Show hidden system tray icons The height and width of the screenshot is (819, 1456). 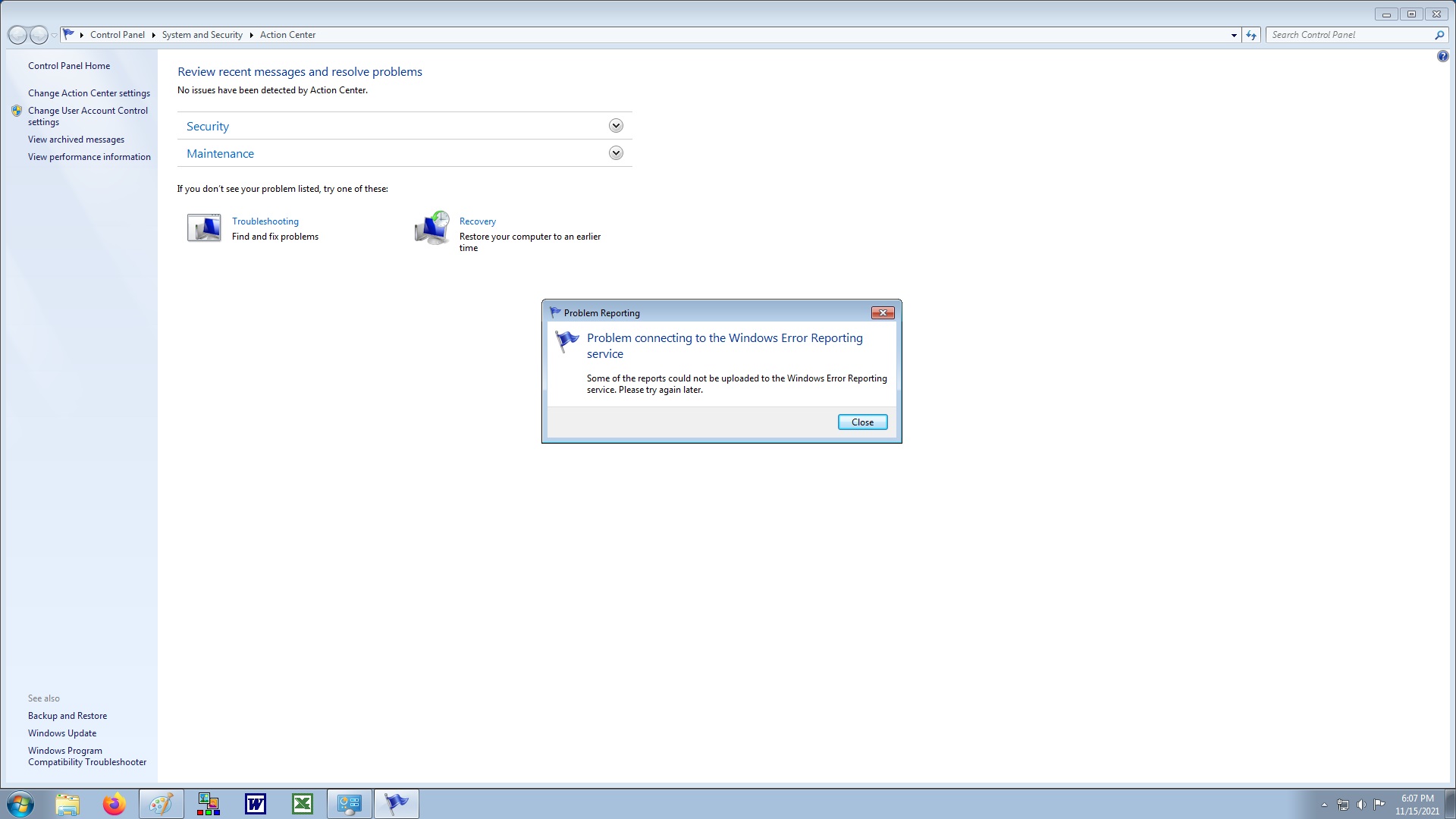pos(1324,805)
